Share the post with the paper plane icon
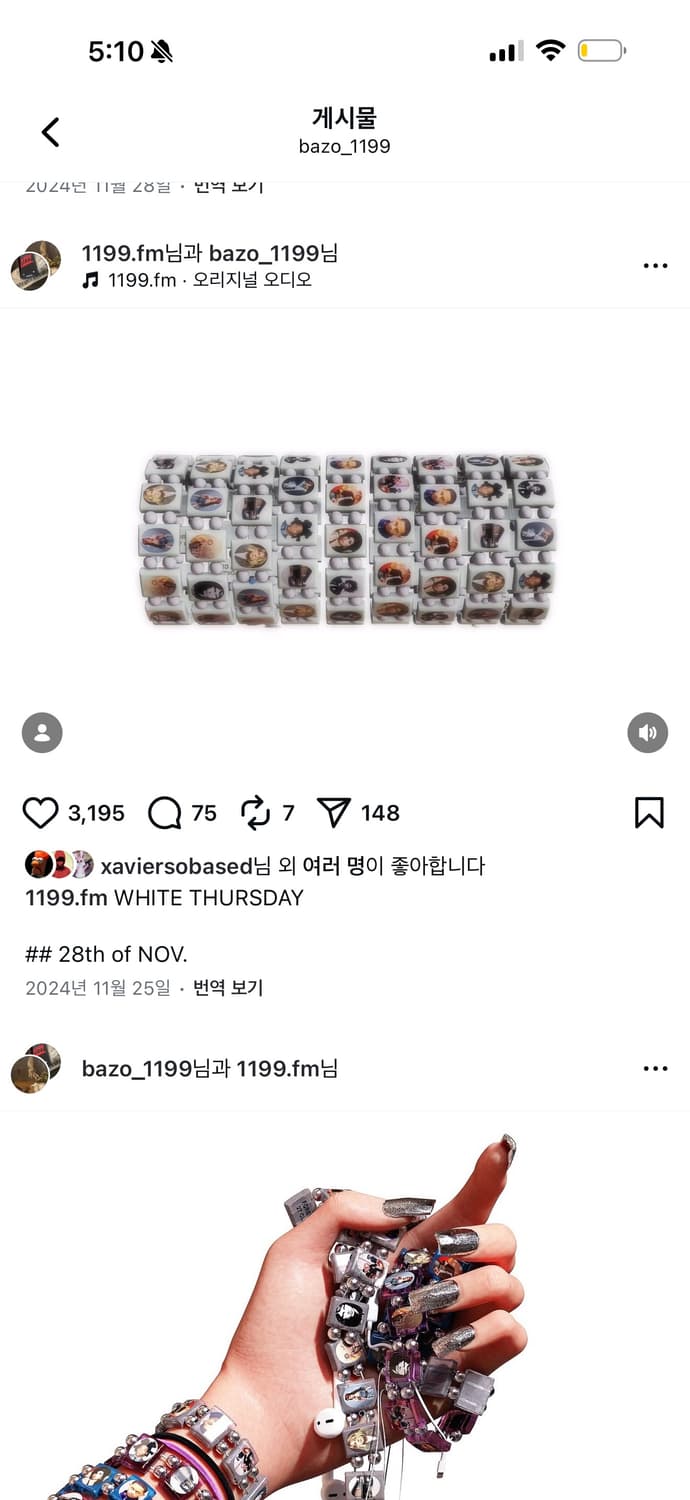This screenshot has height=1500, width=690. [x=333, y=813]
